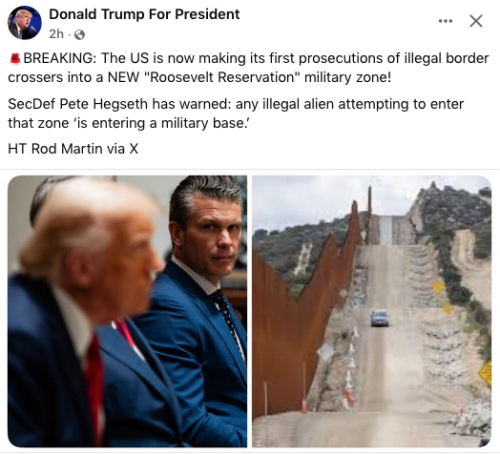Click the rusty border fence in right photo
This screenshot has width=500, height=454.
pyautogui.click(x=300, y=317)
